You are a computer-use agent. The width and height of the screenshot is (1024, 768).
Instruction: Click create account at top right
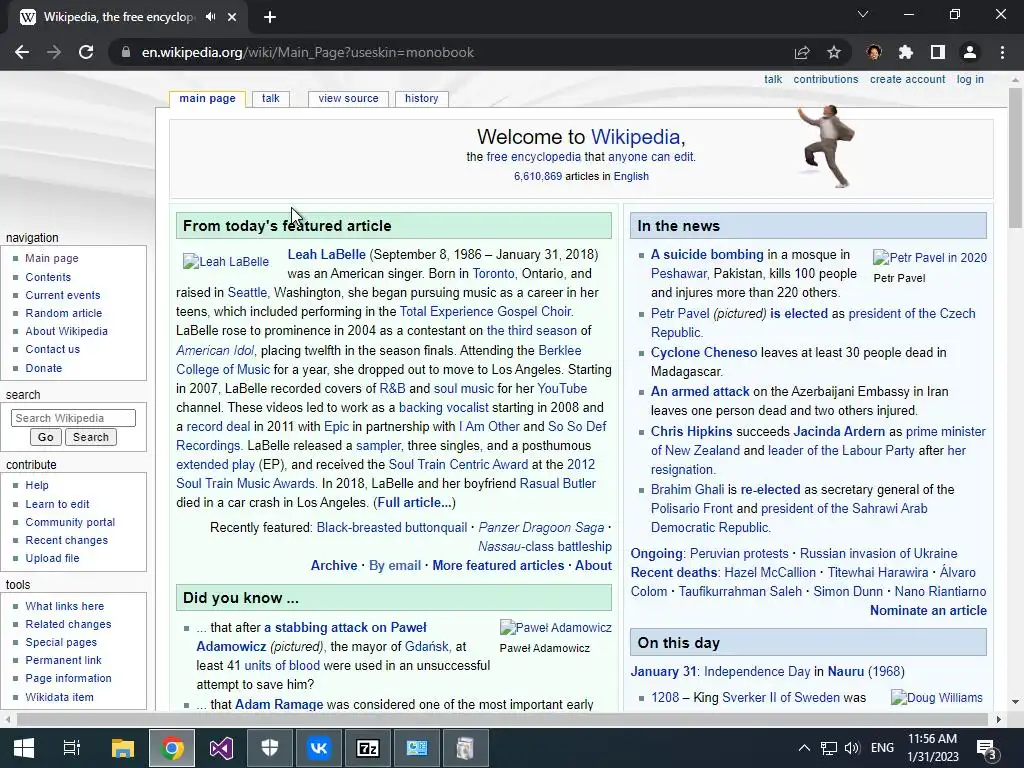click(x=907, y=79)
